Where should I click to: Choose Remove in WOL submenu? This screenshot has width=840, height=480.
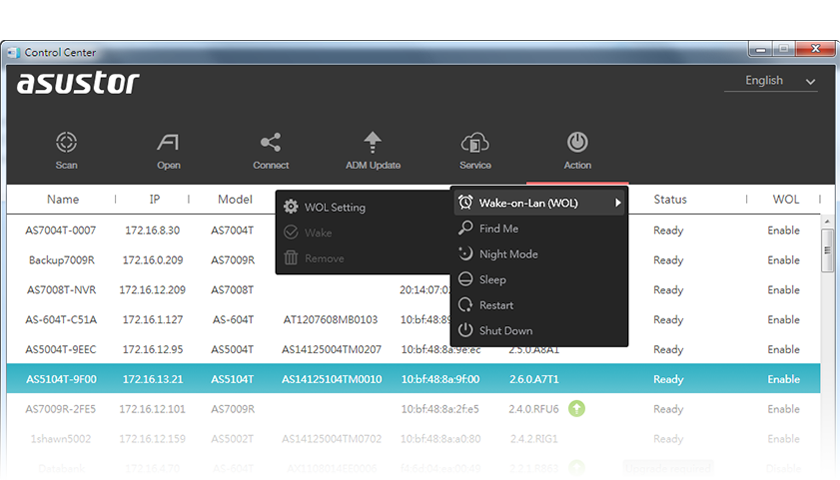pos(314,258)
